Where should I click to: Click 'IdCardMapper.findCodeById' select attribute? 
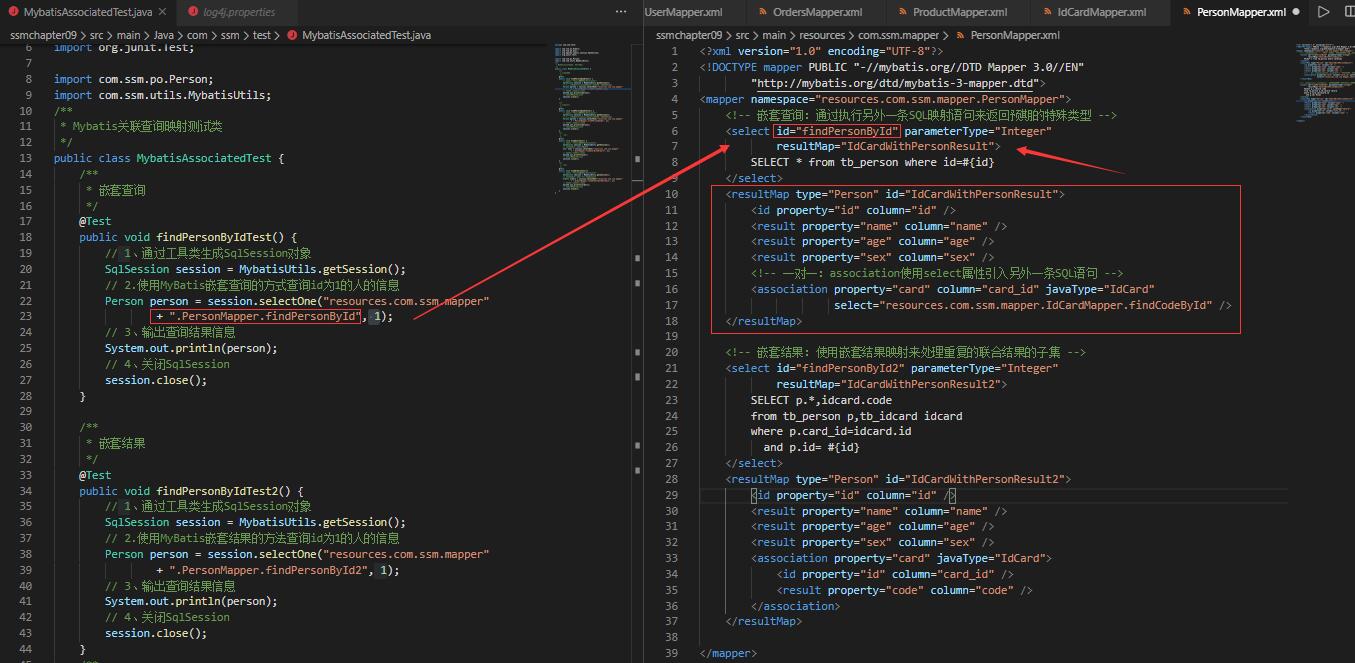click(x=1046, y=305)
